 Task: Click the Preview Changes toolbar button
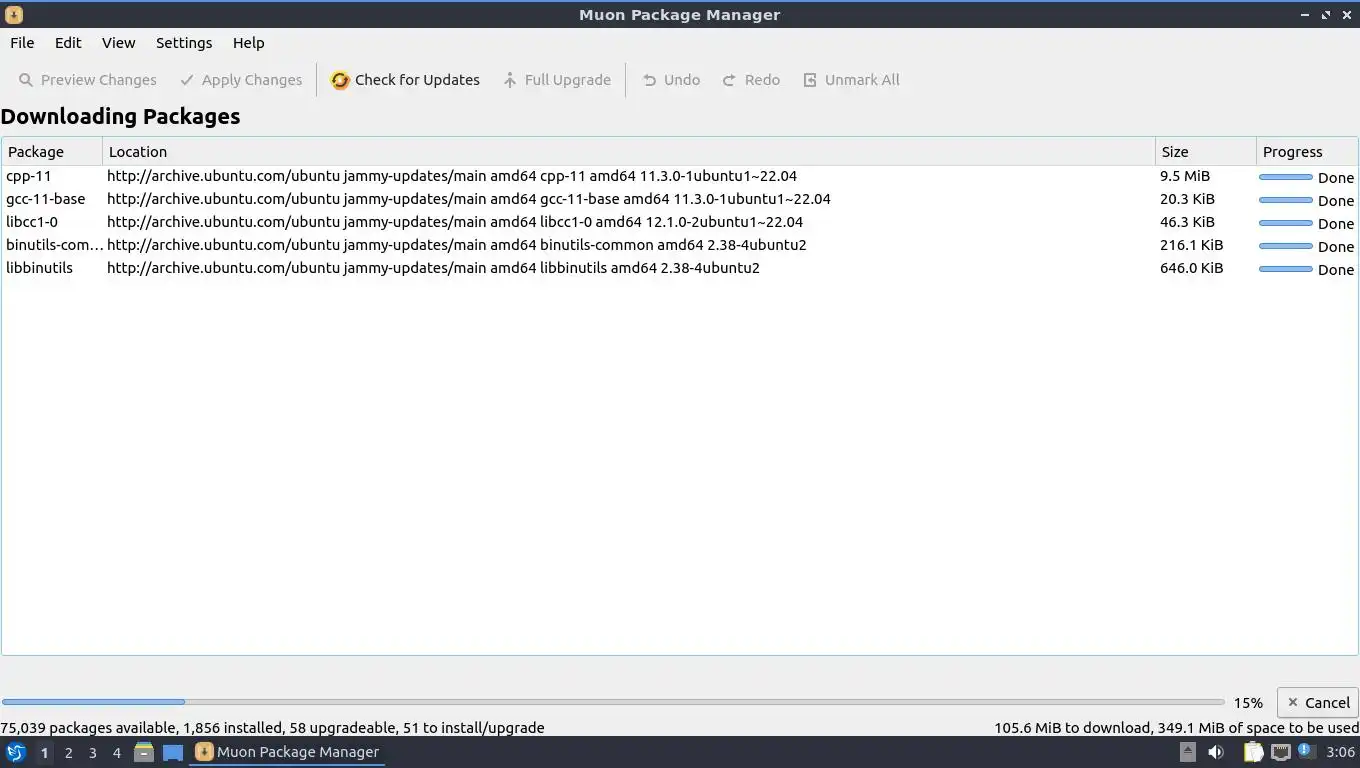tap(87, 80)
